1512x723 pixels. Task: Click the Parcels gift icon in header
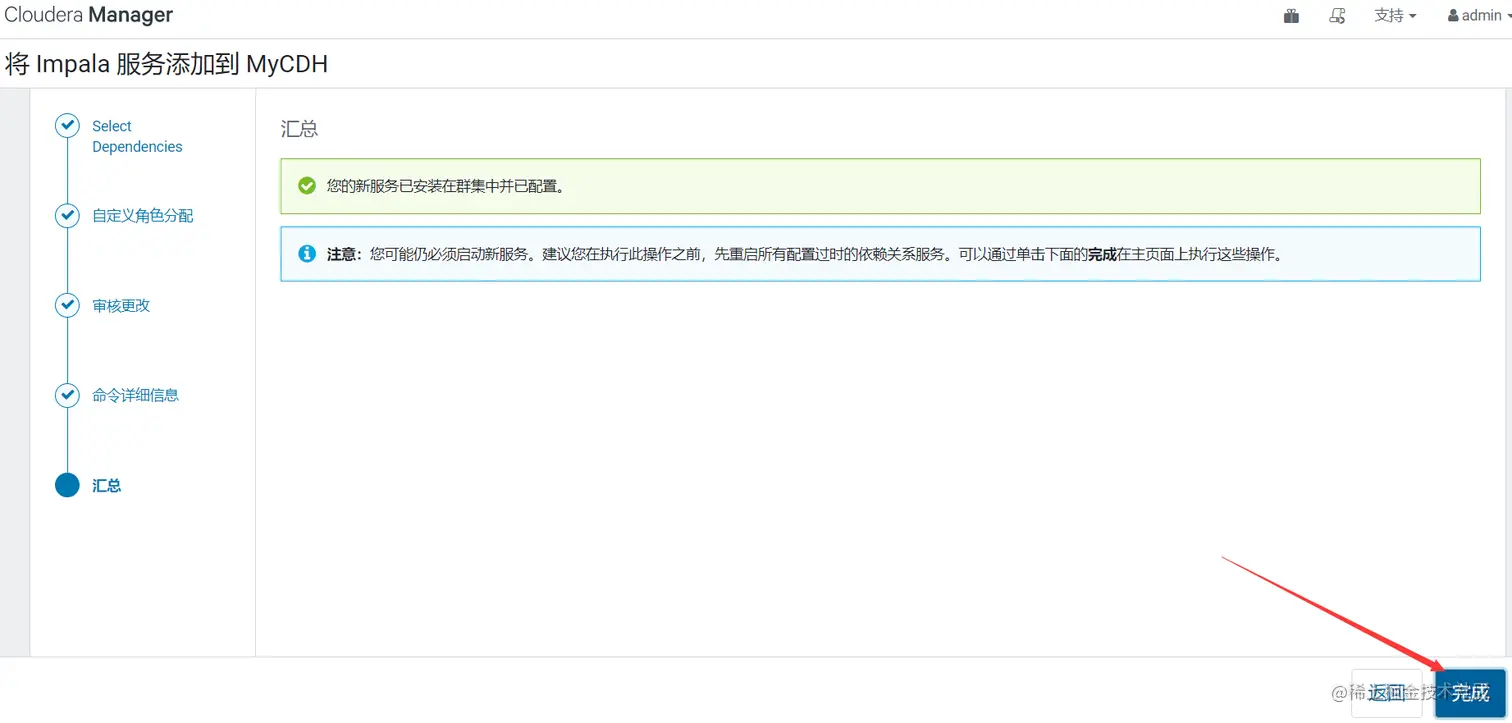[x=1290, y=15]
